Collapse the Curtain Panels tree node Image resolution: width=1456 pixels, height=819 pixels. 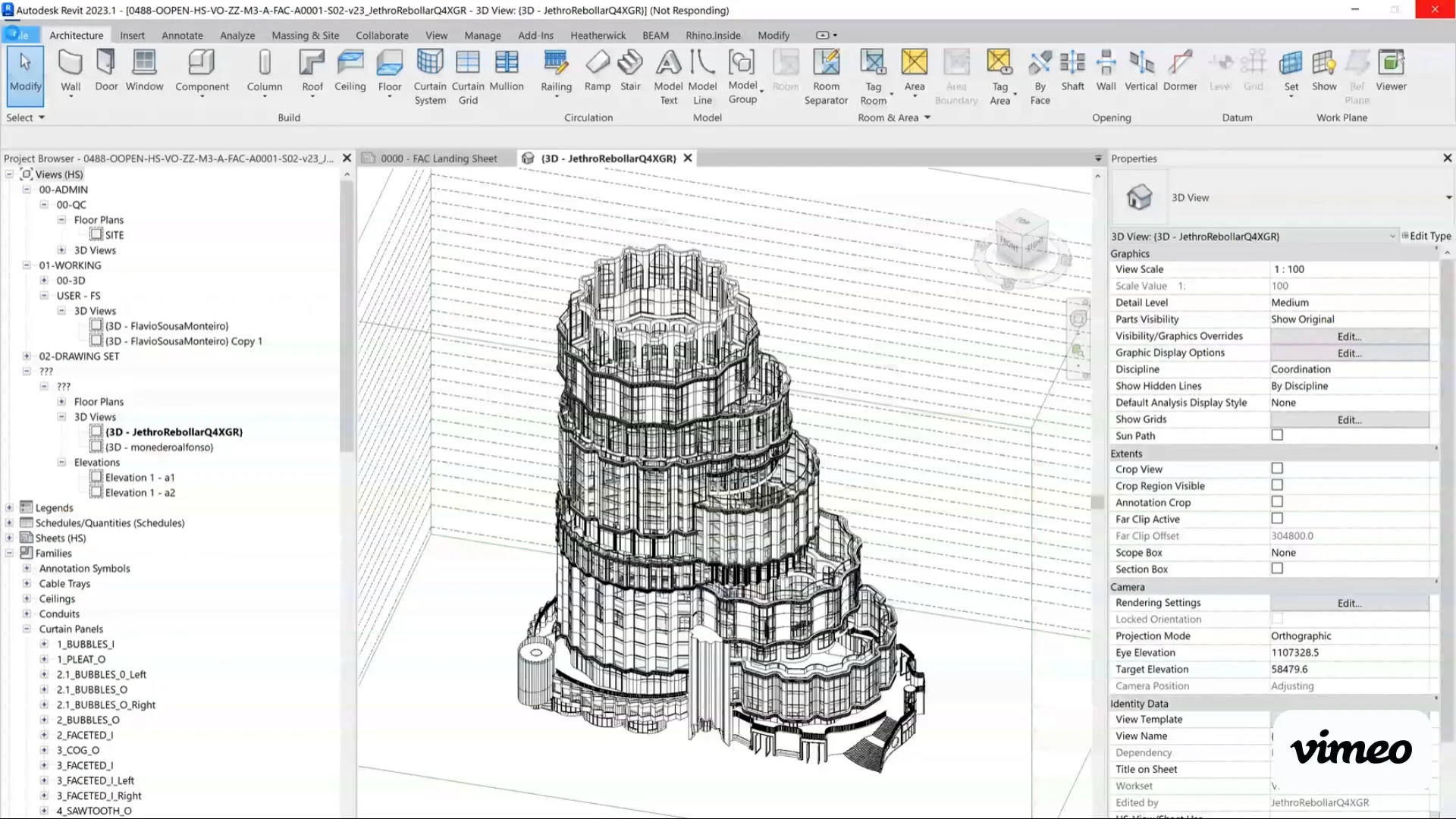tap(27, 629)
